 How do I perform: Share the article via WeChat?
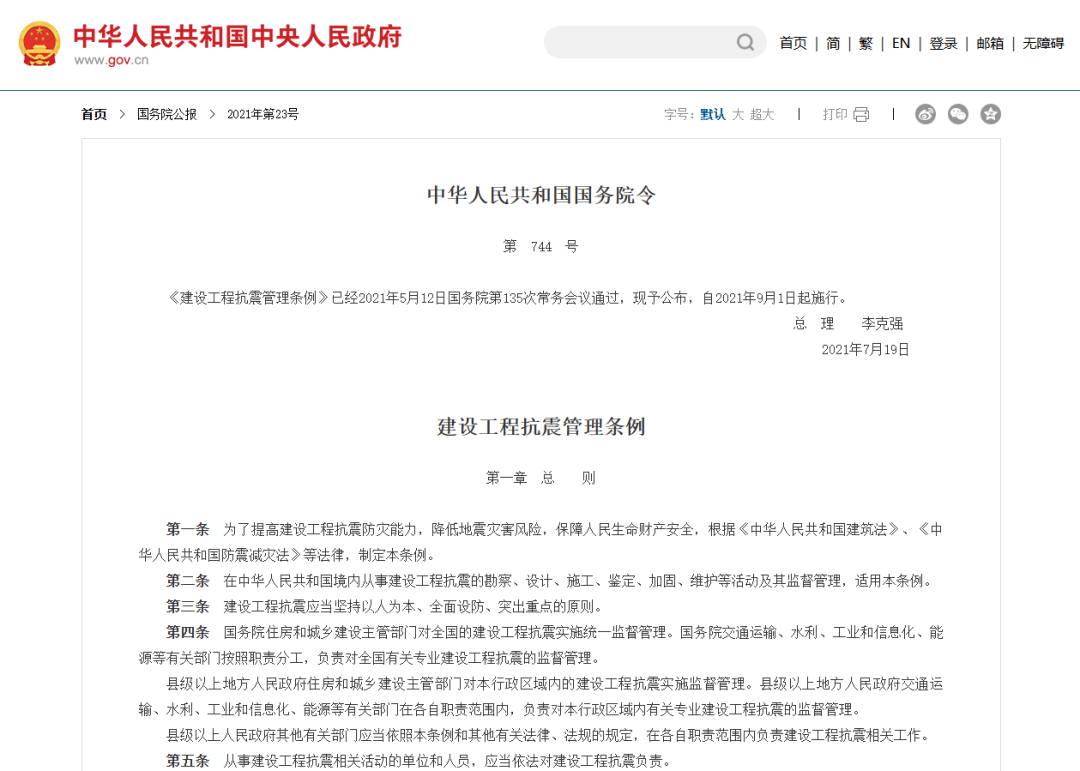(957, 114)
